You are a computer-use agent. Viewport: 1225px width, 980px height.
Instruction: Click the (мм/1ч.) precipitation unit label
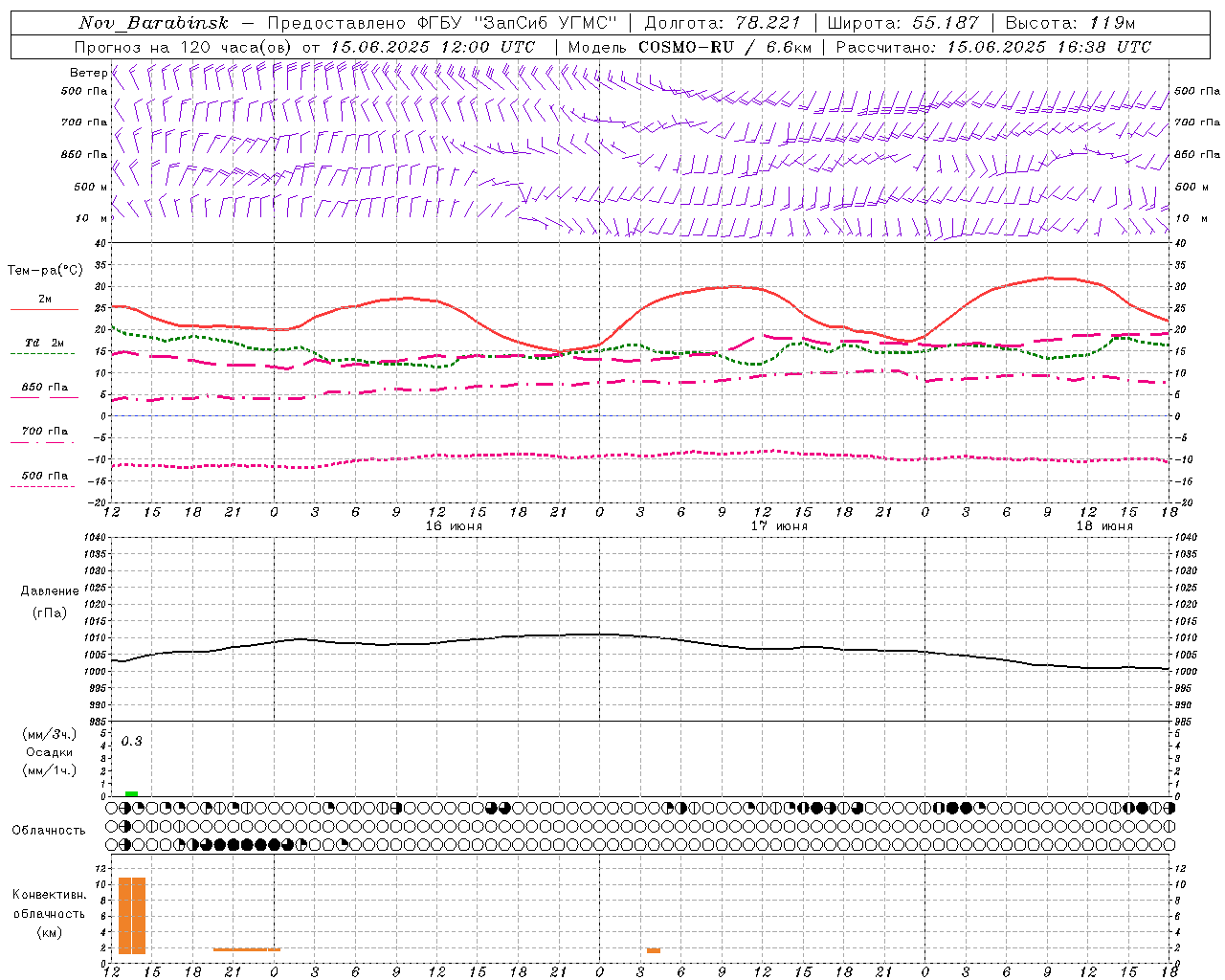pyautogui.click(x=49, y=770)
